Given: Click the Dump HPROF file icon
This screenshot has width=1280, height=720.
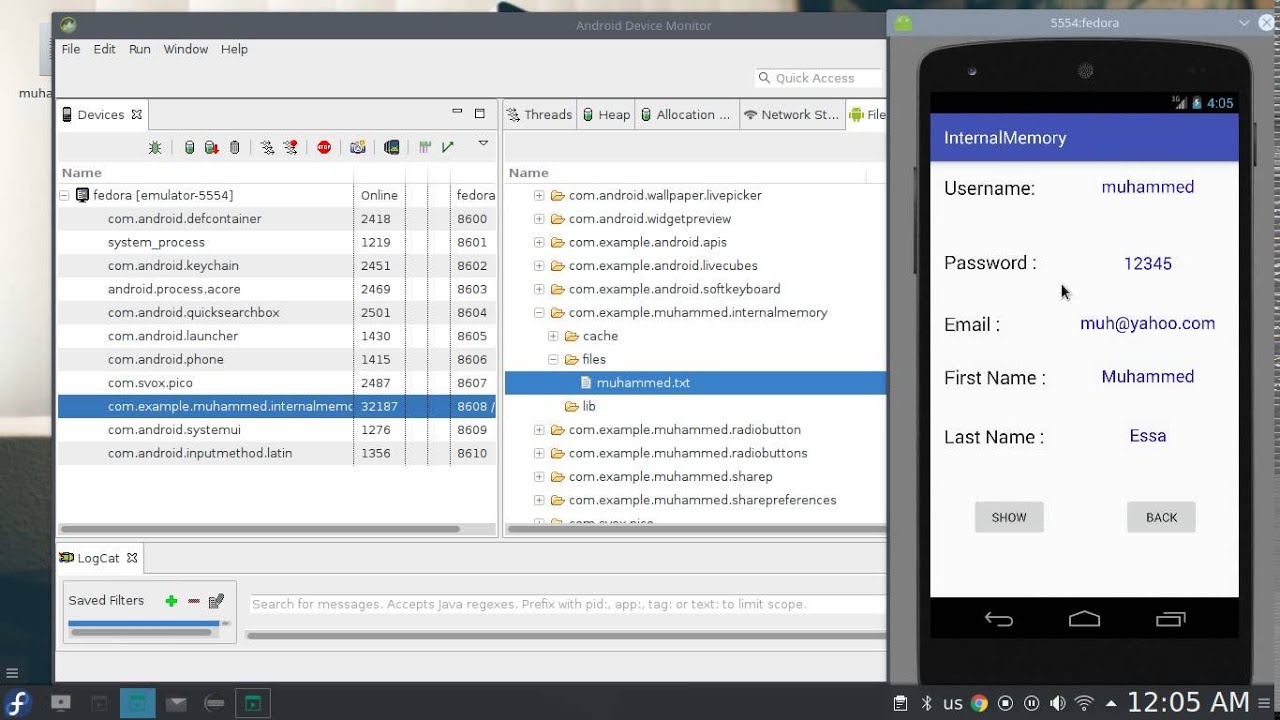Looking at the screenshot, I should click(x=211, y=147).
